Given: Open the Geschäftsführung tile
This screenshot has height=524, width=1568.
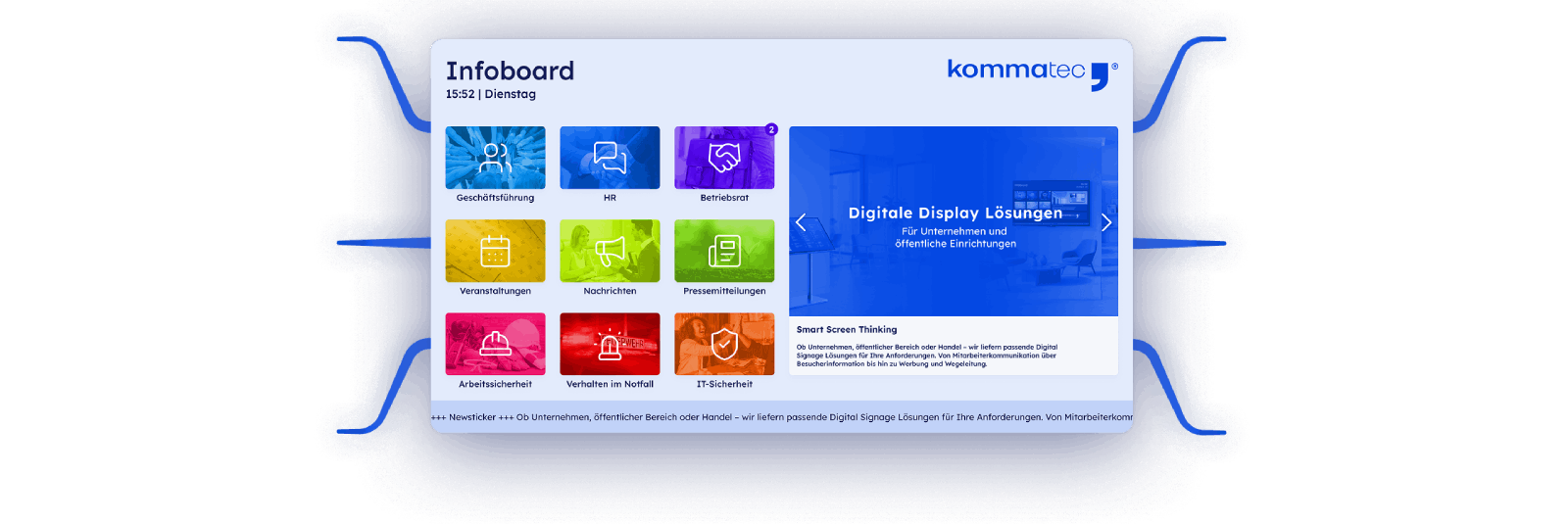Looking at the screenshot, I should (495, 158).
